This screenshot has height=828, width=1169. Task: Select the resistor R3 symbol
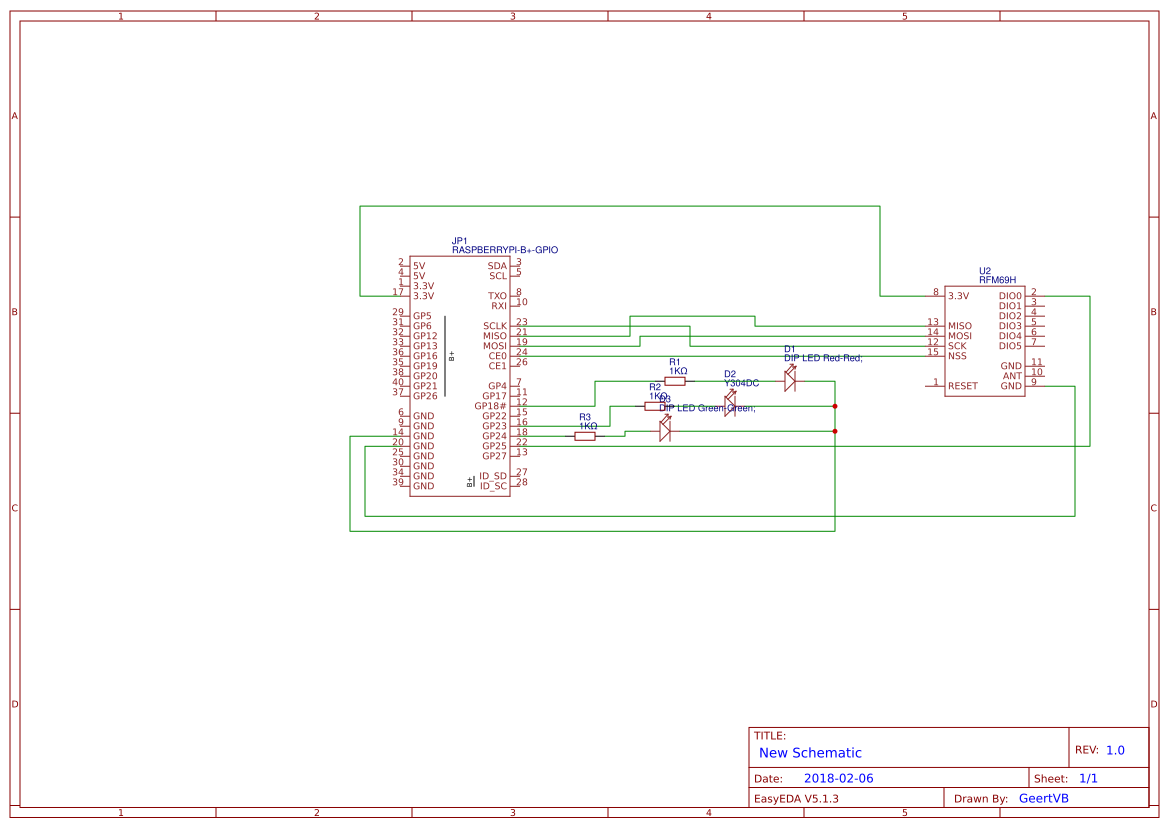tap(584, 435)
